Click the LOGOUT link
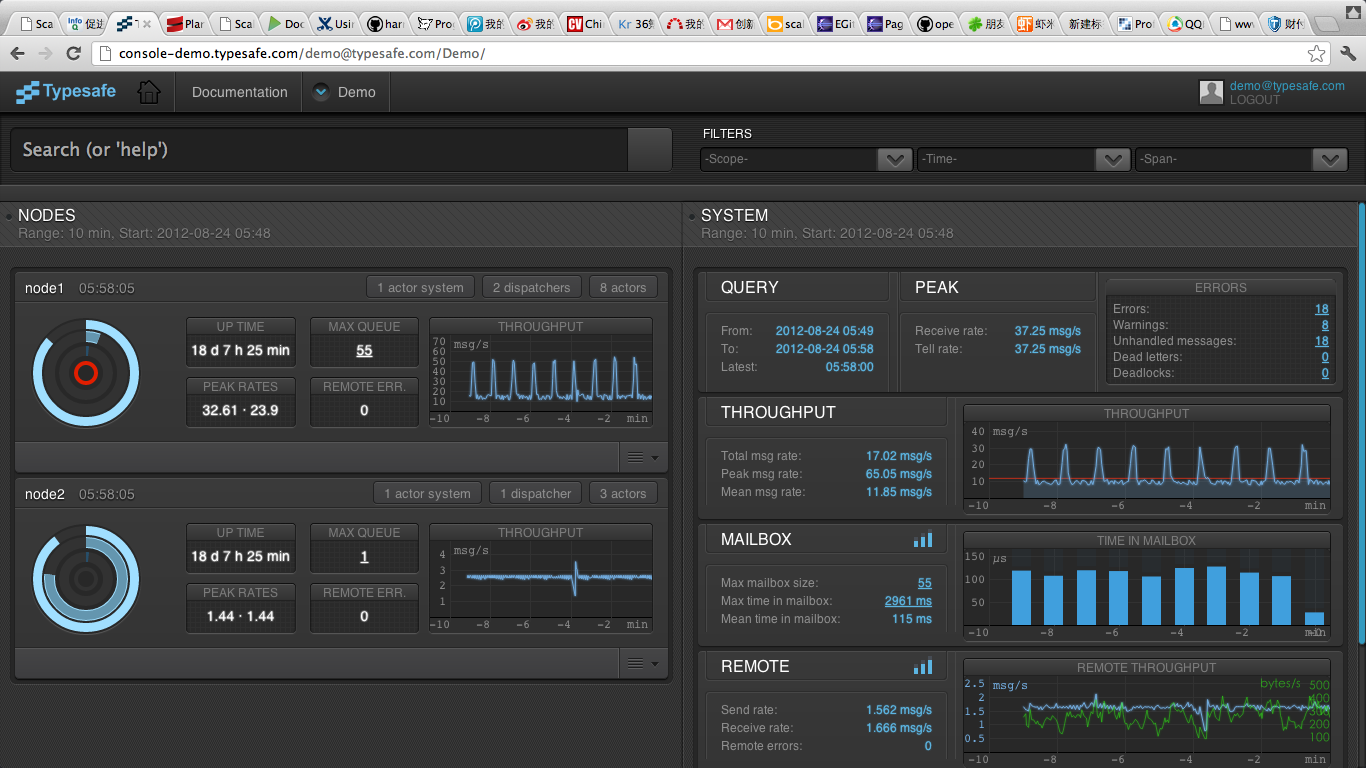Viewport: 1366px width, 768px height. tap(1254, 100)
